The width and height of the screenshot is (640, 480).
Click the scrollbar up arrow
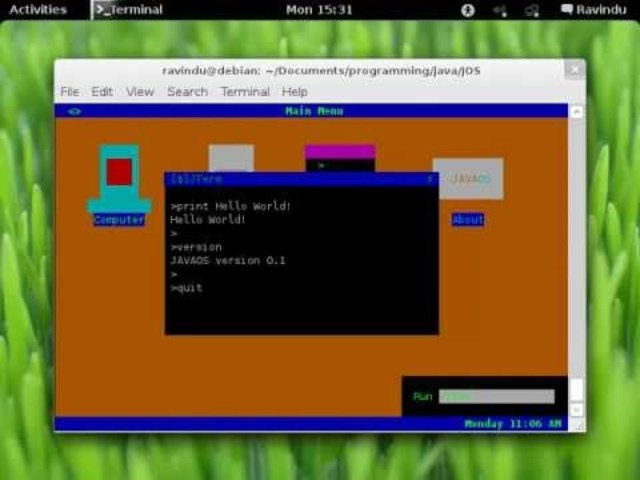click(x=576, y=111)
